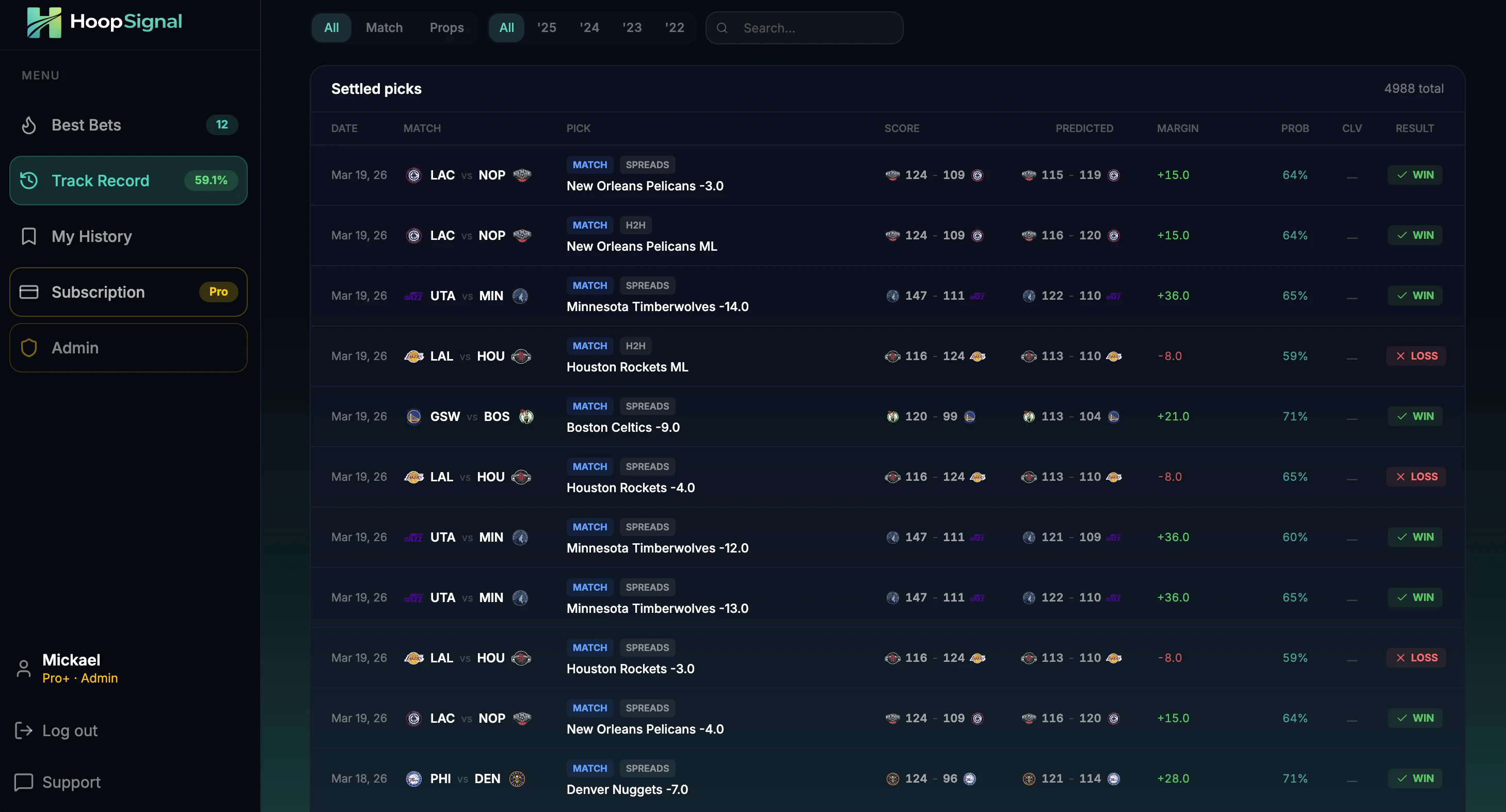Click the Log out arrow icon
Image resolution: width=1506 pixels, height=812 pixels.
(23, 730)
